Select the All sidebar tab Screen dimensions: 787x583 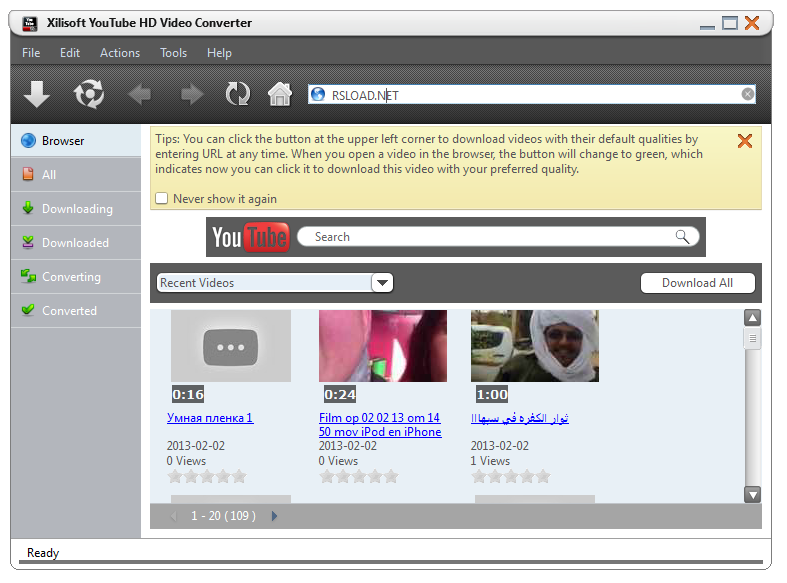click(x=76, y=175)
